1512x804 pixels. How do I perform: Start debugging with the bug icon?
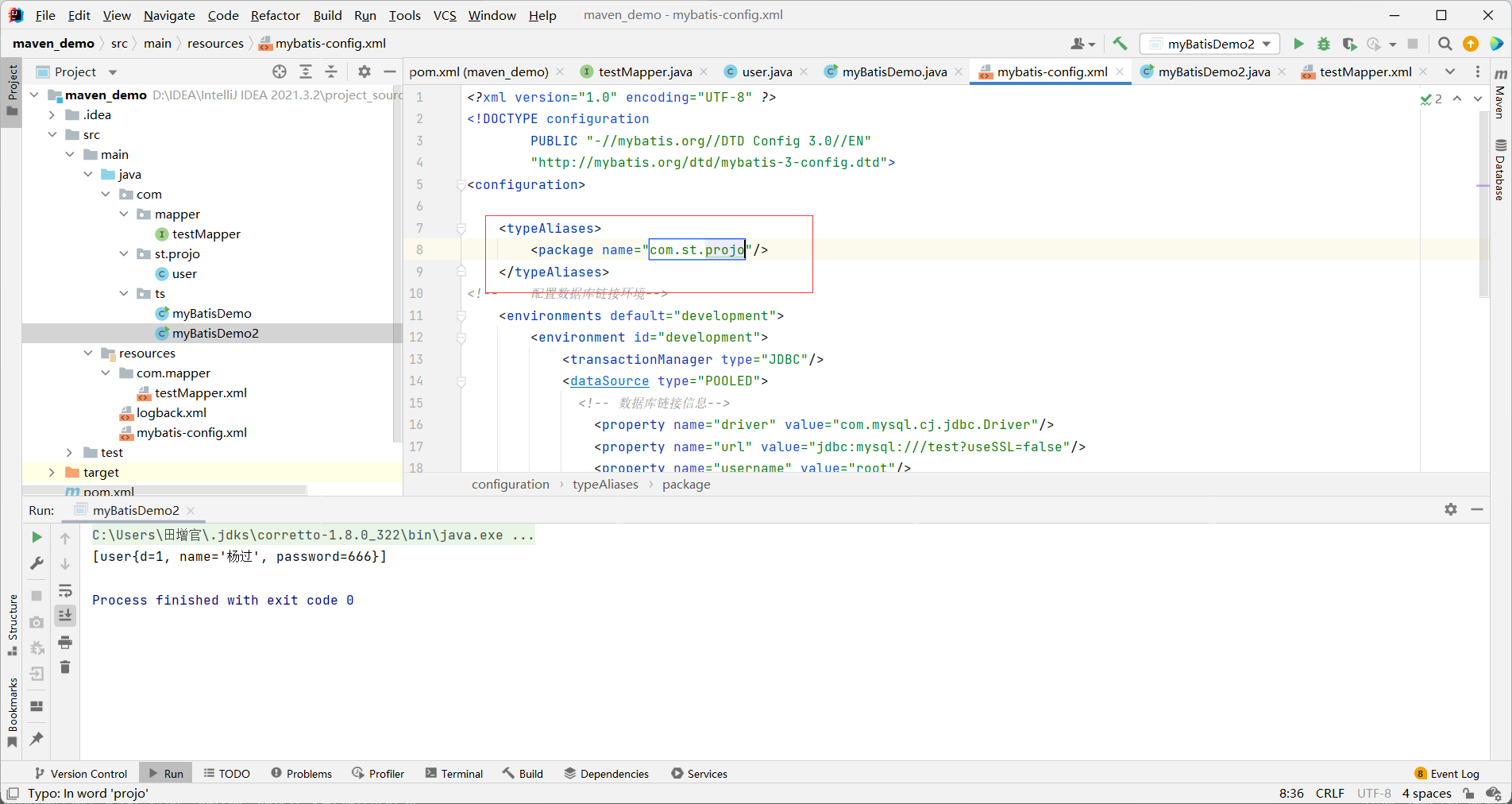click(1324, 44)
